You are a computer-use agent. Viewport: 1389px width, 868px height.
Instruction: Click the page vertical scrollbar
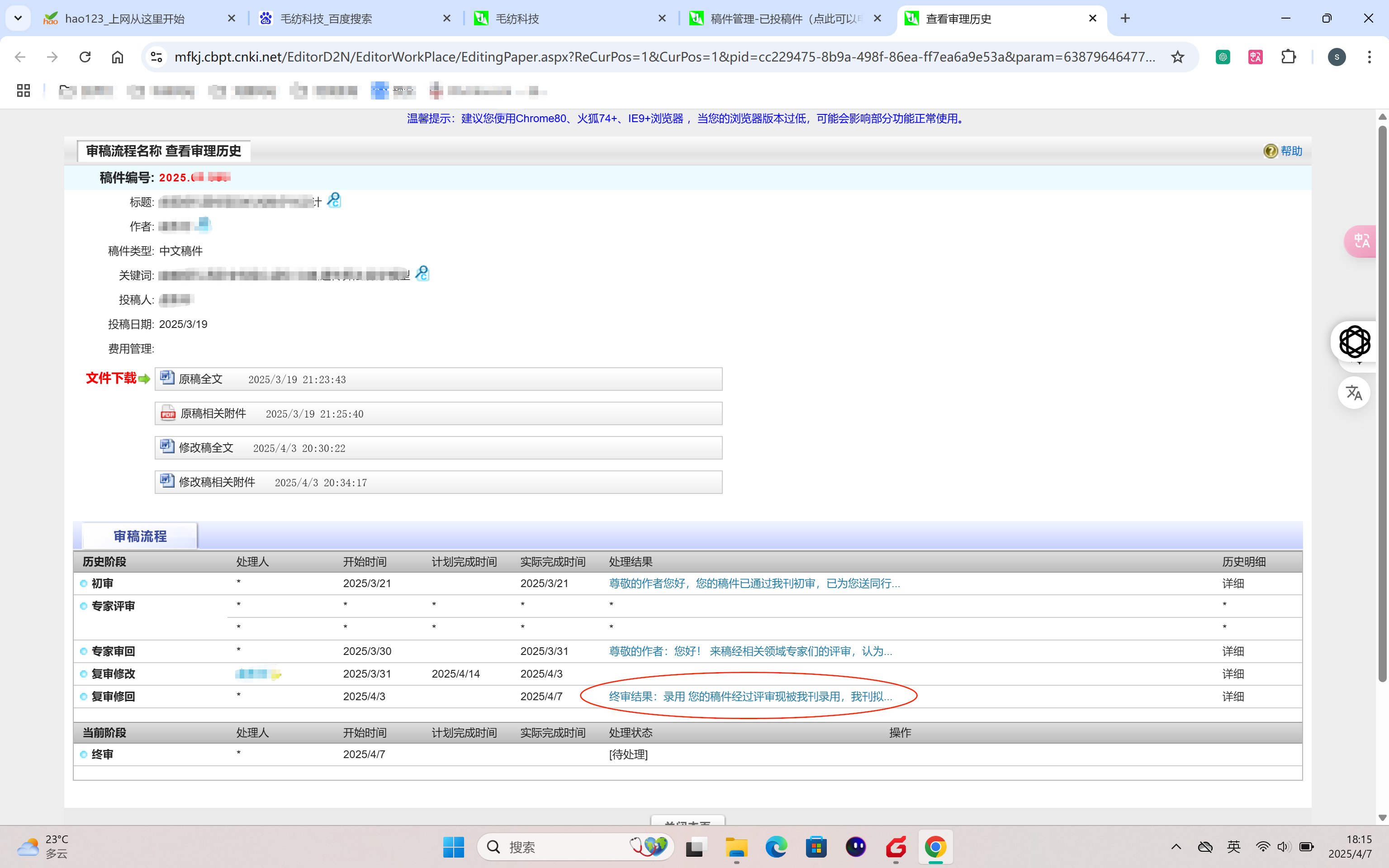pos(1382,402)
